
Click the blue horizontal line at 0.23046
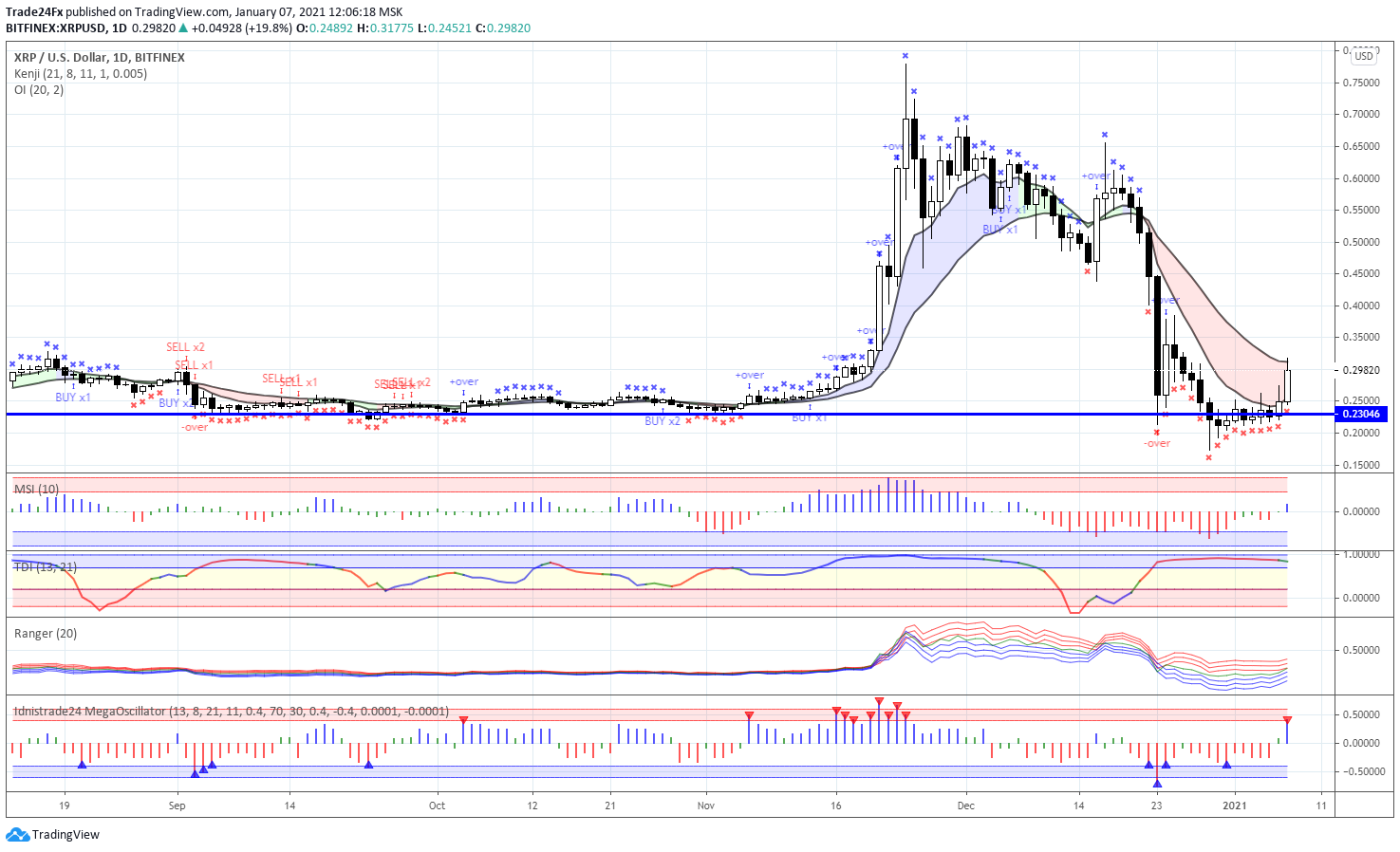pos(669,414)
